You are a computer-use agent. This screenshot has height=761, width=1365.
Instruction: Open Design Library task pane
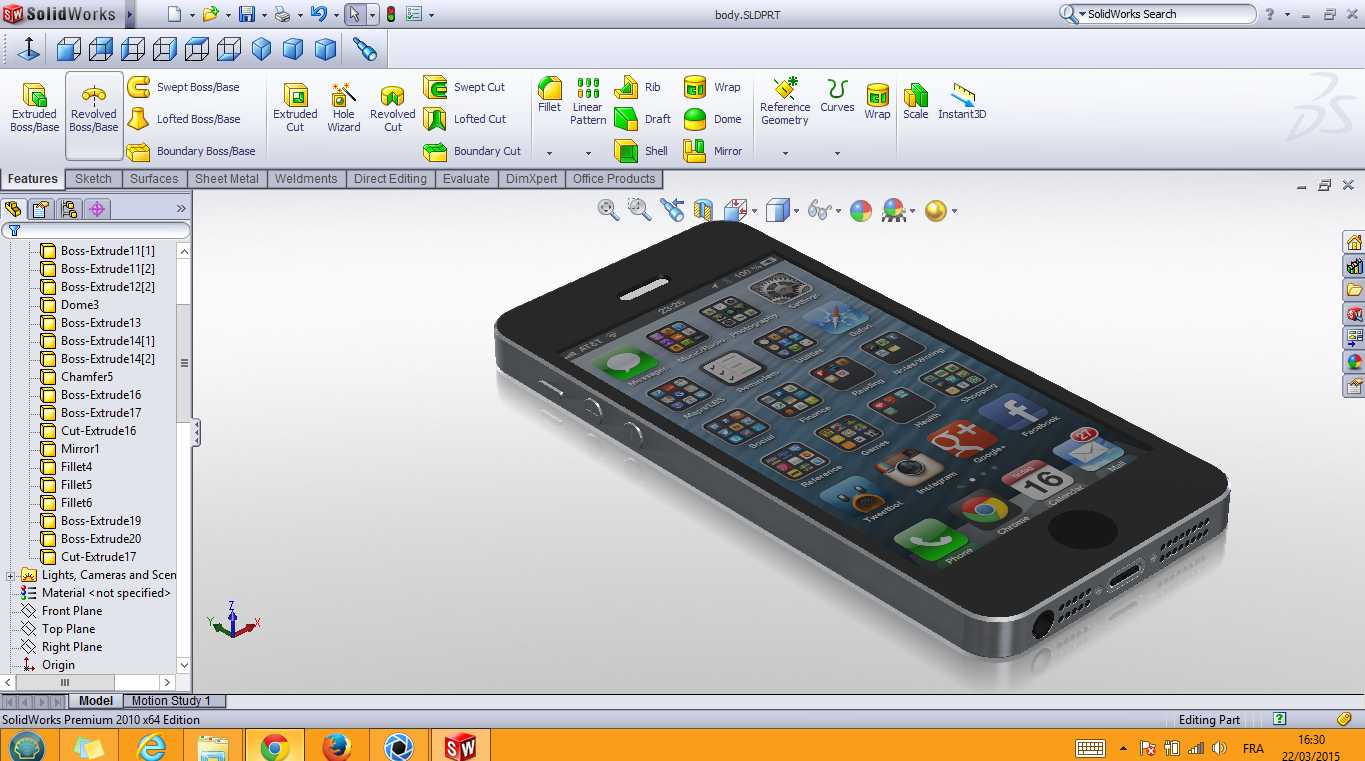1354,267
